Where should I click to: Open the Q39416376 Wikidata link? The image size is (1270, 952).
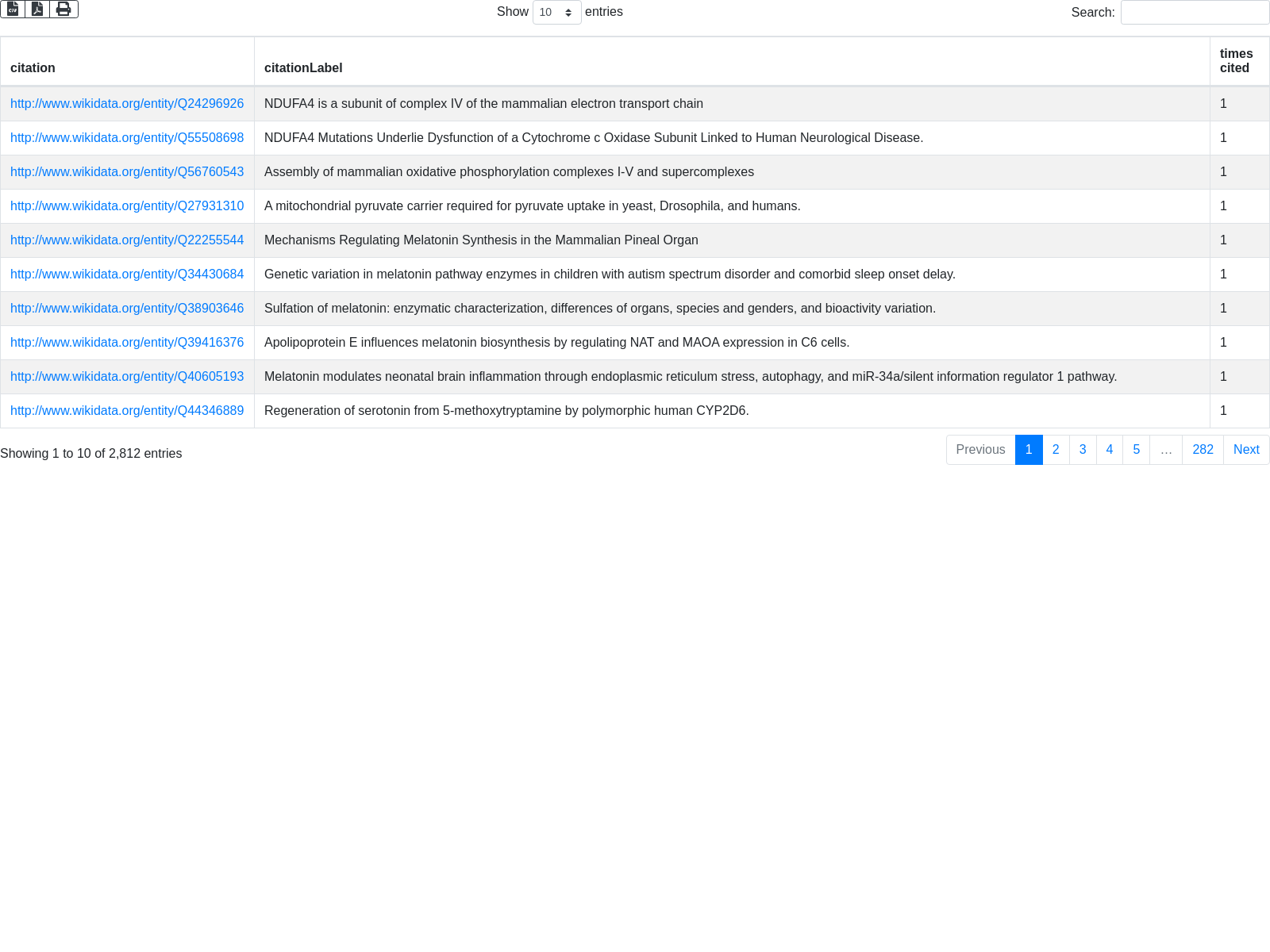[127, 343]
